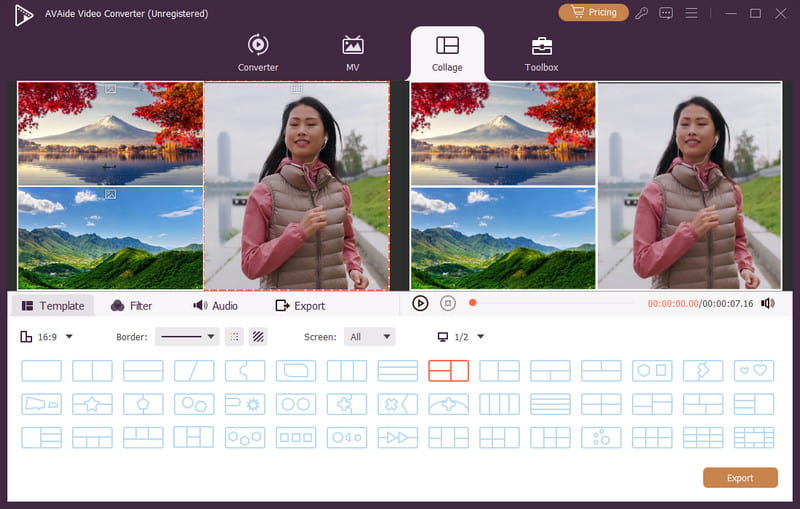Select the flag and gear template
Screen dimensions: 800x509
pyautogui.click(x=245, y=404)
